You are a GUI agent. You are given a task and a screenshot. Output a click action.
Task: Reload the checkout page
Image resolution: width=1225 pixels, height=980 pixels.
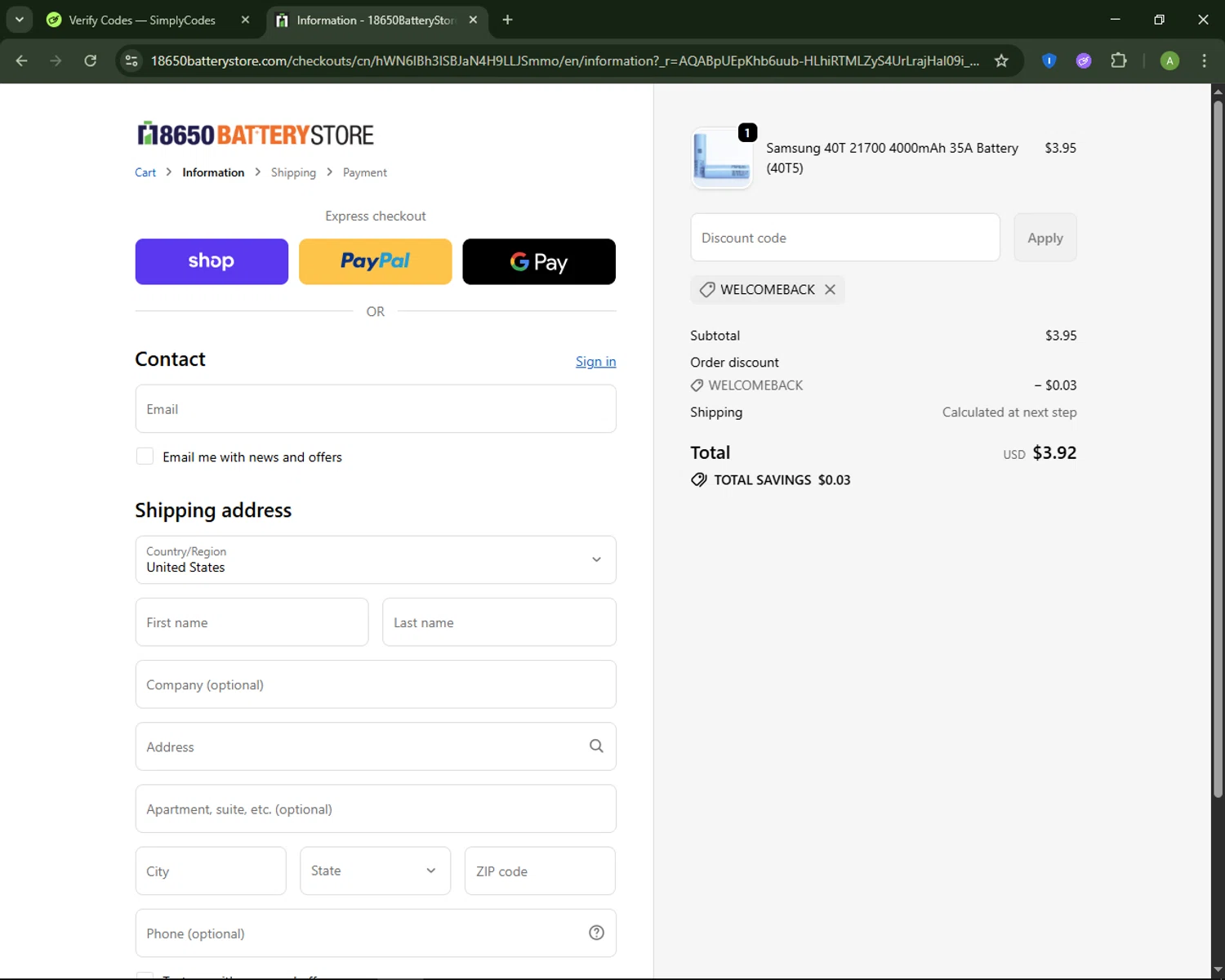[90, 60]
